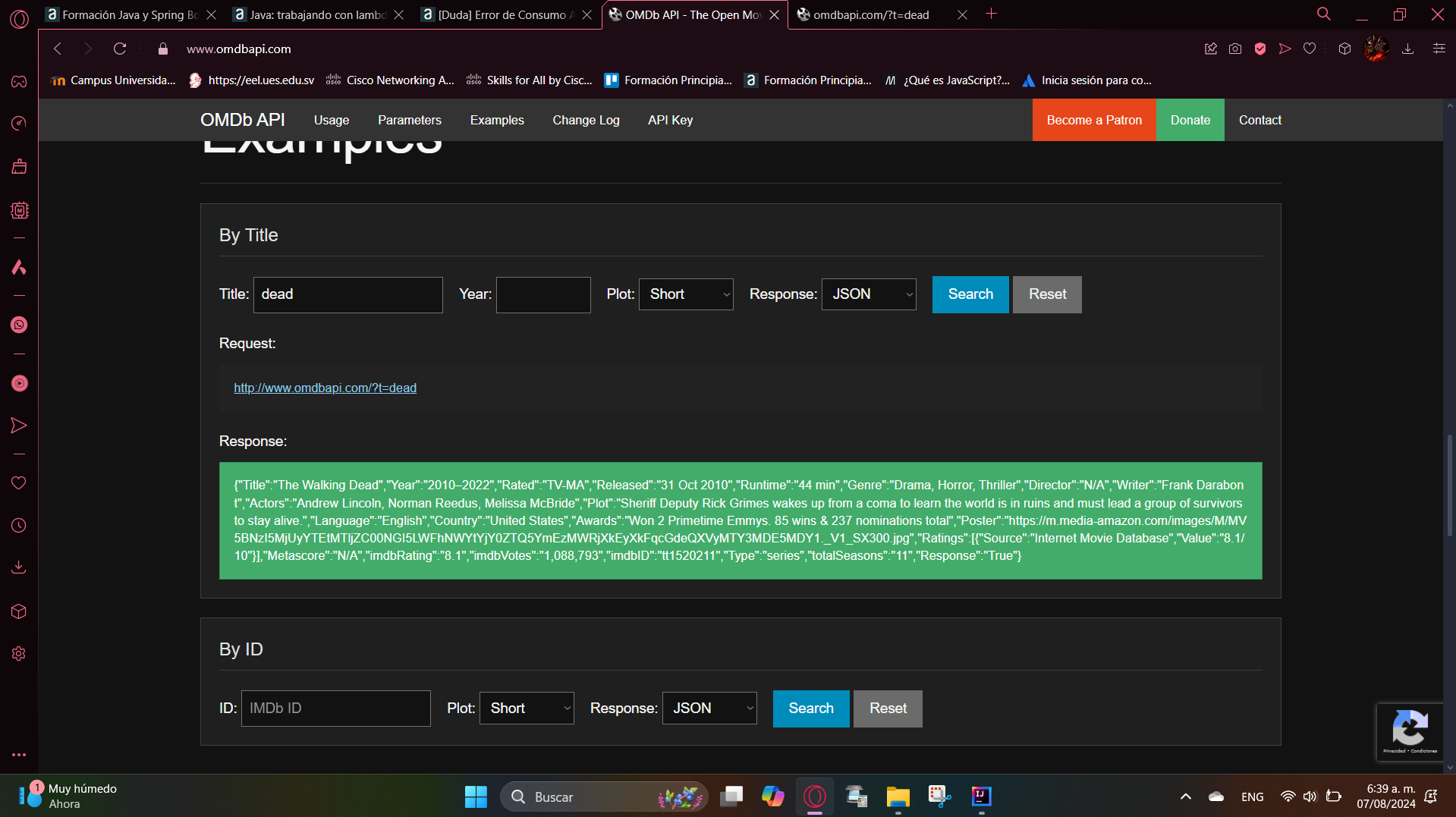Open the omdbapi.com/?t=dead request link

pos(325,388)
